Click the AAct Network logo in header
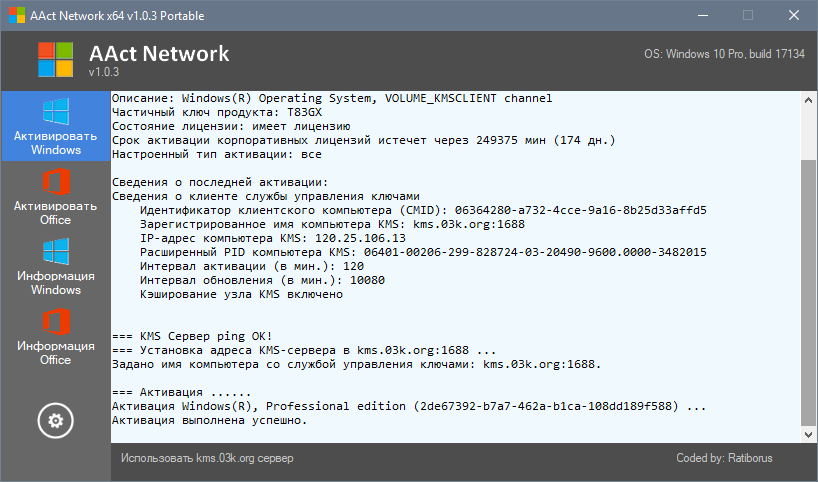Screen dimensions: 818x482 55,59
